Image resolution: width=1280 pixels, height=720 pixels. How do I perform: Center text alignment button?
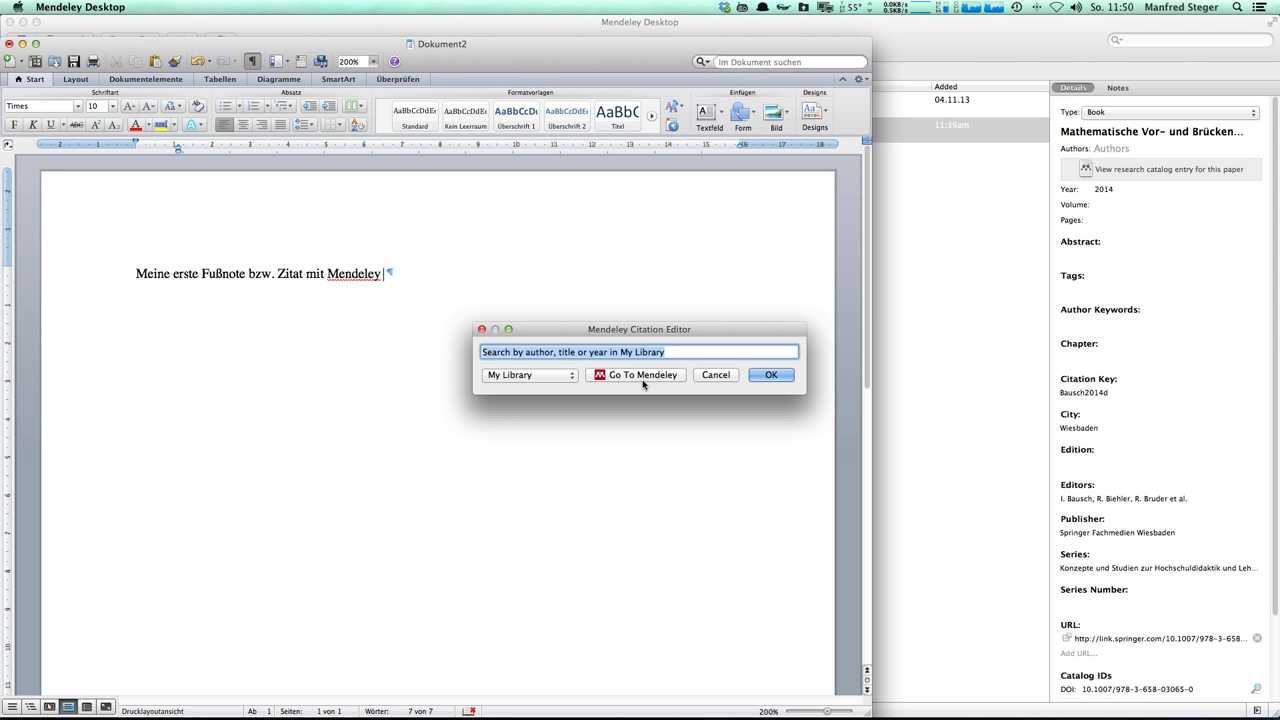pyautogui.click(x=243, y=125)
